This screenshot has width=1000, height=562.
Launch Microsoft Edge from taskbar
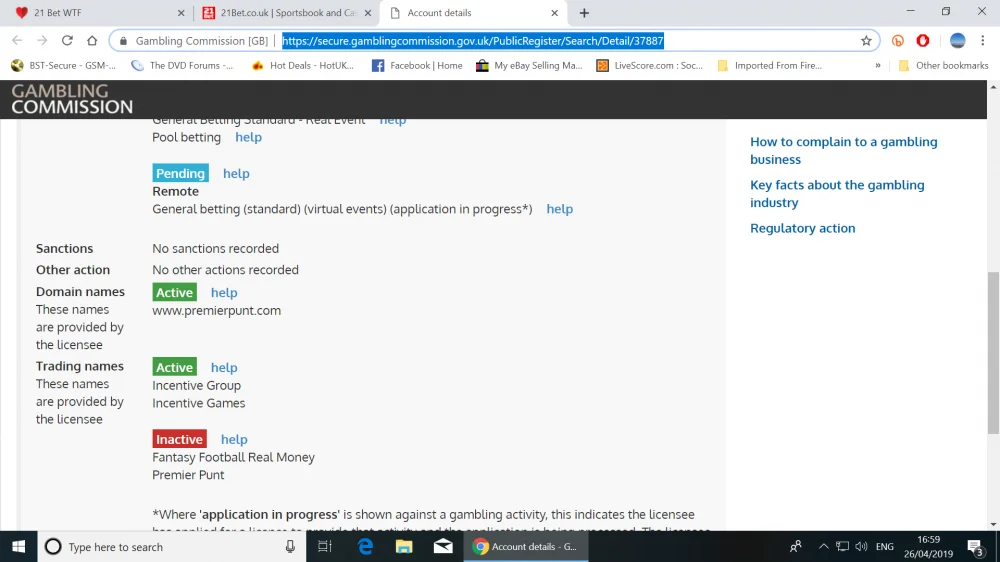pyautogui.click(x=365, y=547)
